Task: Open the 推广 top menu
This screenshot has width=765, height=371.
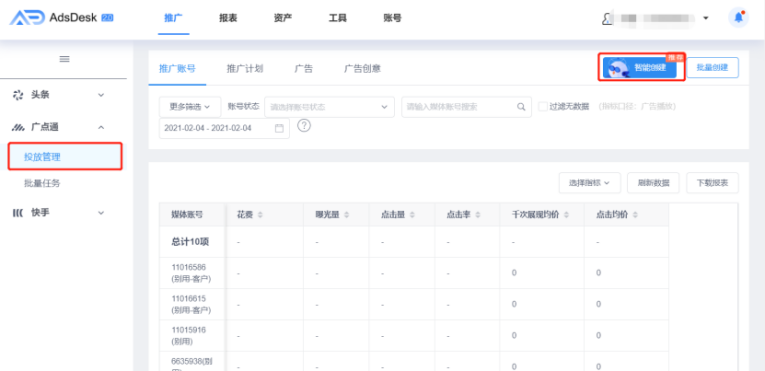Action: [173, 19]
